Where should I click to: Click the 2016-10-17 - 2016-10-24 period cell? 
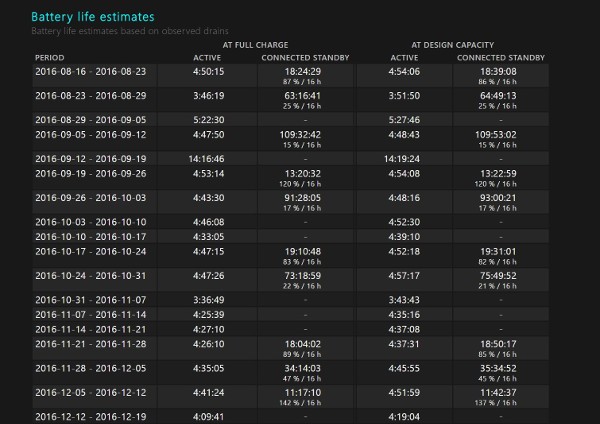pos(91,251)
